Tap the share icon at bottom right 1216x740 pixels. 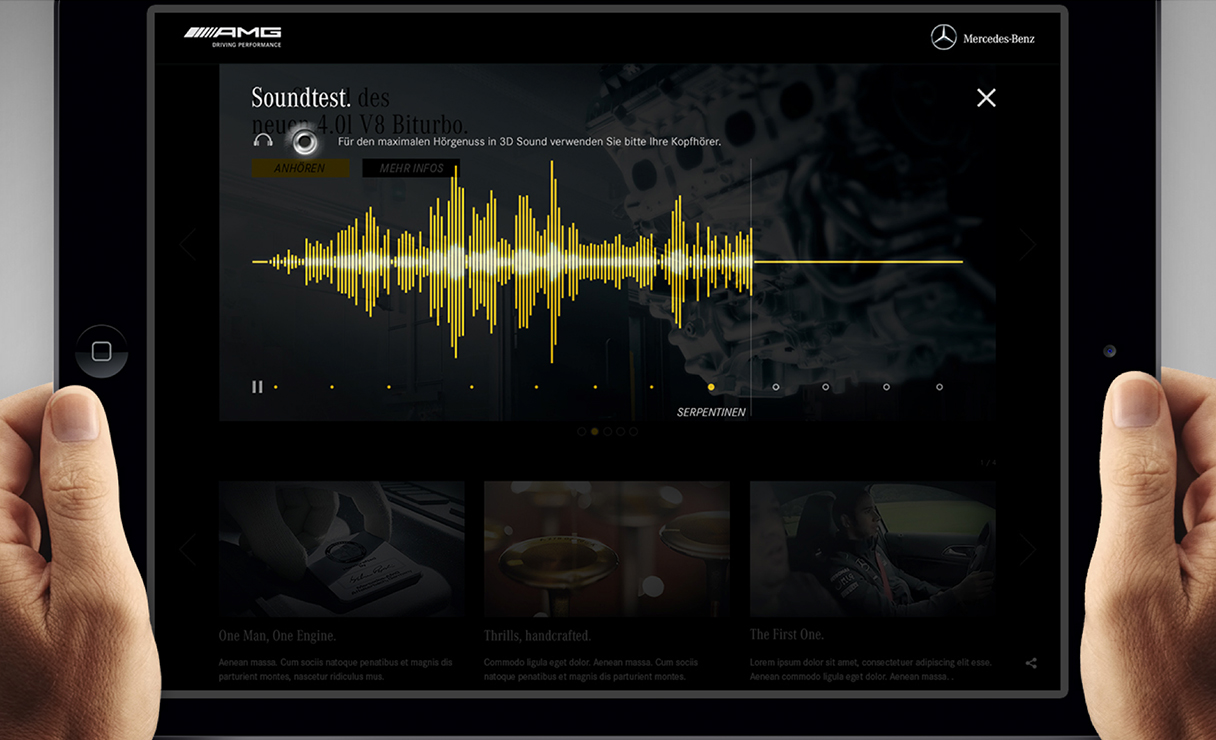pos(1031,663)
